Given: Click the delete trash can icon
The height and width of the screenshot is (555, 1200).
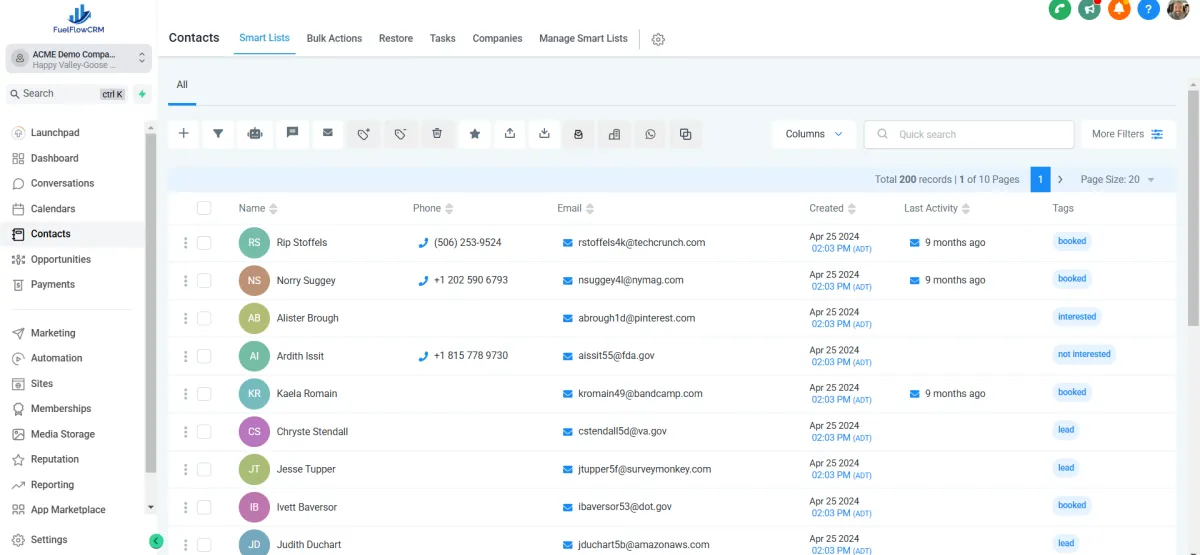Looking at the screenshot, I should (437, 134).
